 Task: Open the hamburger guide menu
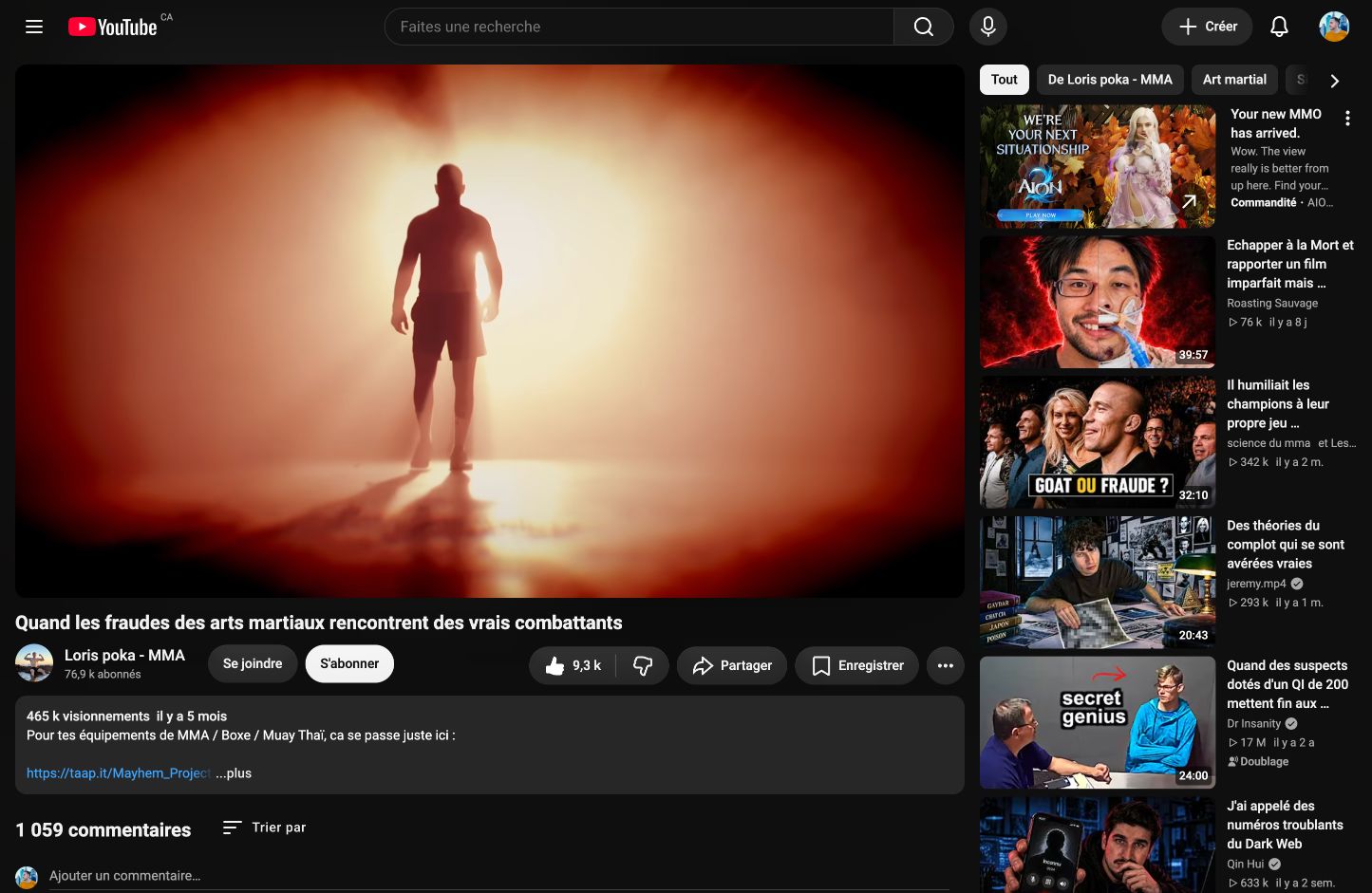click(x=34, y=27)
